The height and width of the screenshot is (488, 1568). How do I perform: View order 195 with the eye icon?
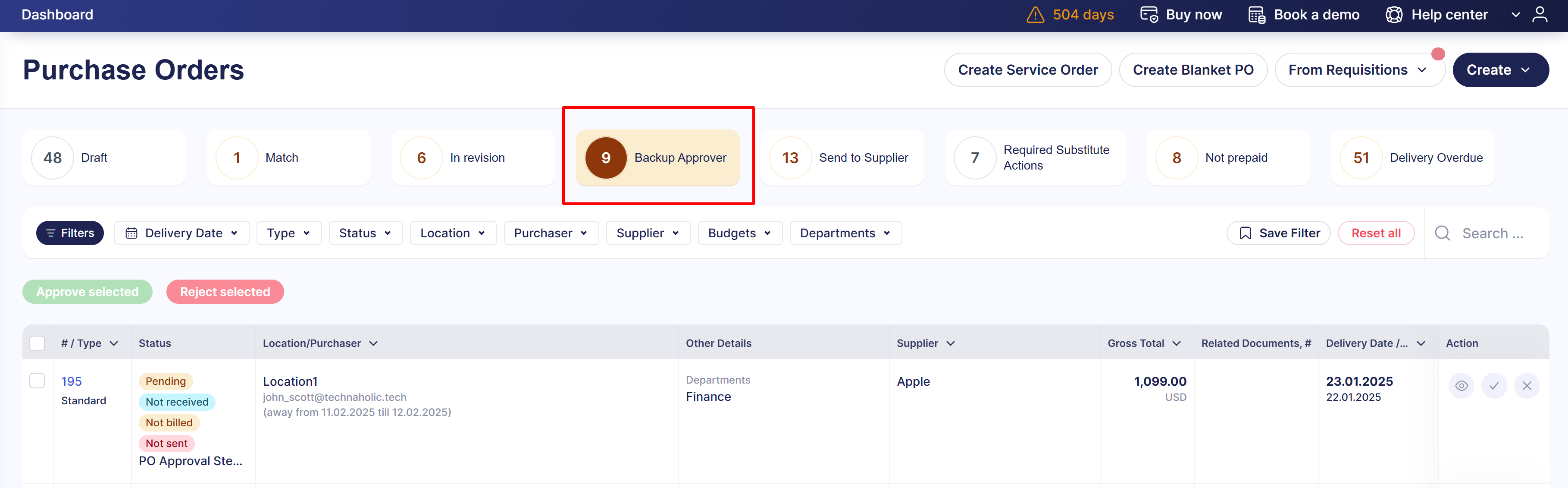[x=1461, y=386]
